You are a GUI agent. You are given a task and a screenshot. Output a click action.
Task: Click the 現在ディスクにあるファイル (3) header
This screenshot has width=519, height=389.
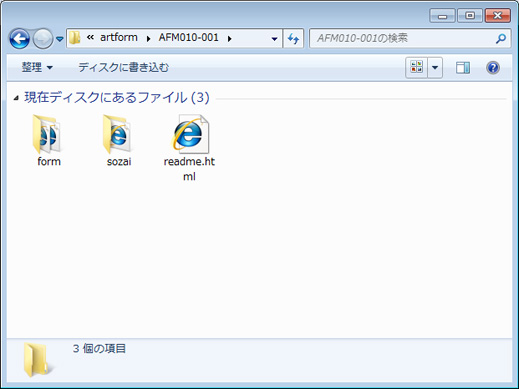click(x=117, y=97)
